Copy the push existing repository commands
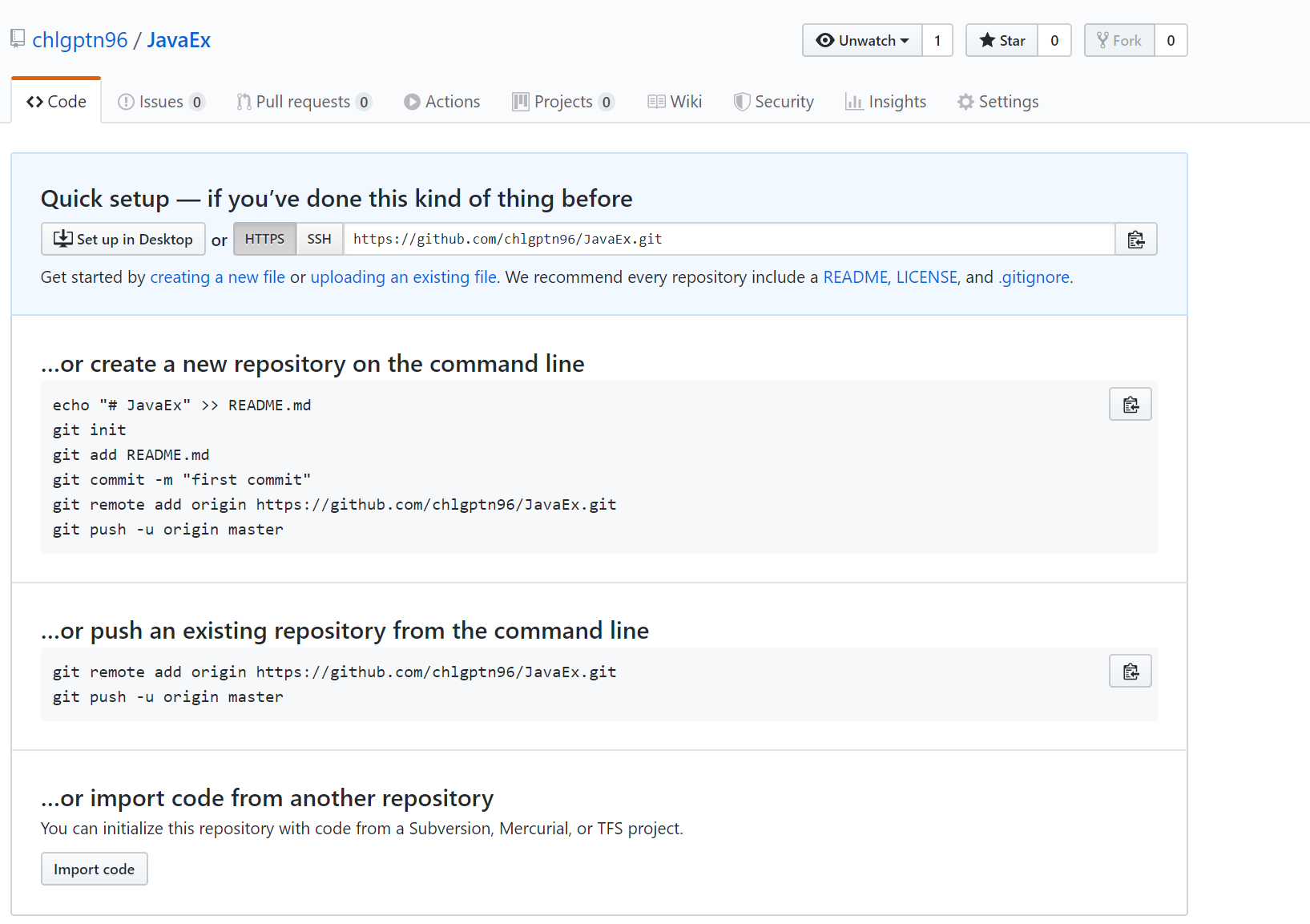Viewport: 1310px width, 924px height. tap(1130, 672)
